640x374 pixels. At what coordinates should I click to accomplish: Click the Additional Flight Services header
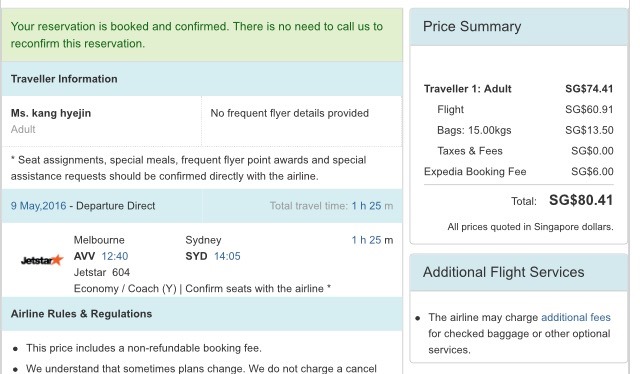518,272
